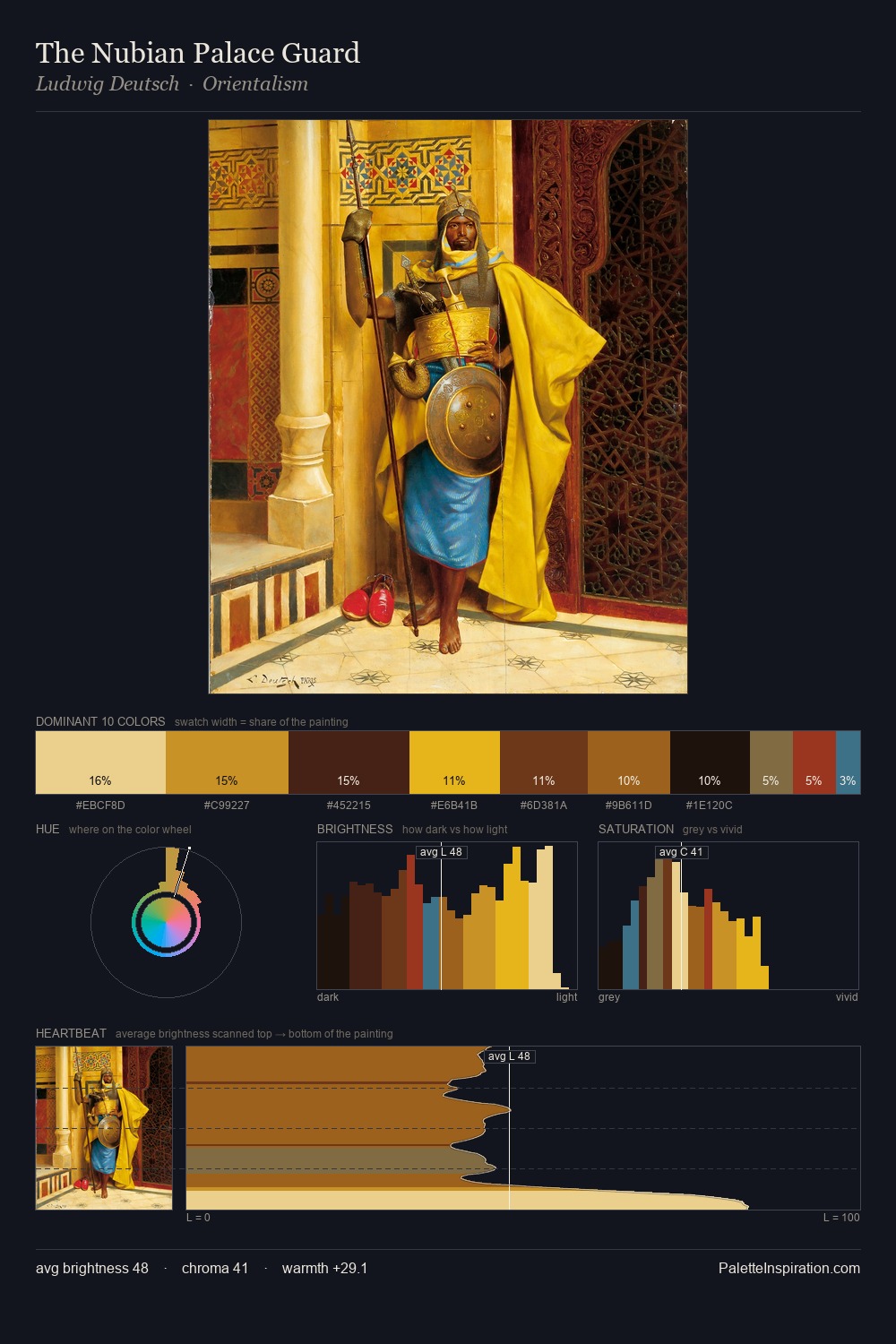896x1344 pixels.
Task: Click the hue color wheel center
Action: [x=166, y=922]
